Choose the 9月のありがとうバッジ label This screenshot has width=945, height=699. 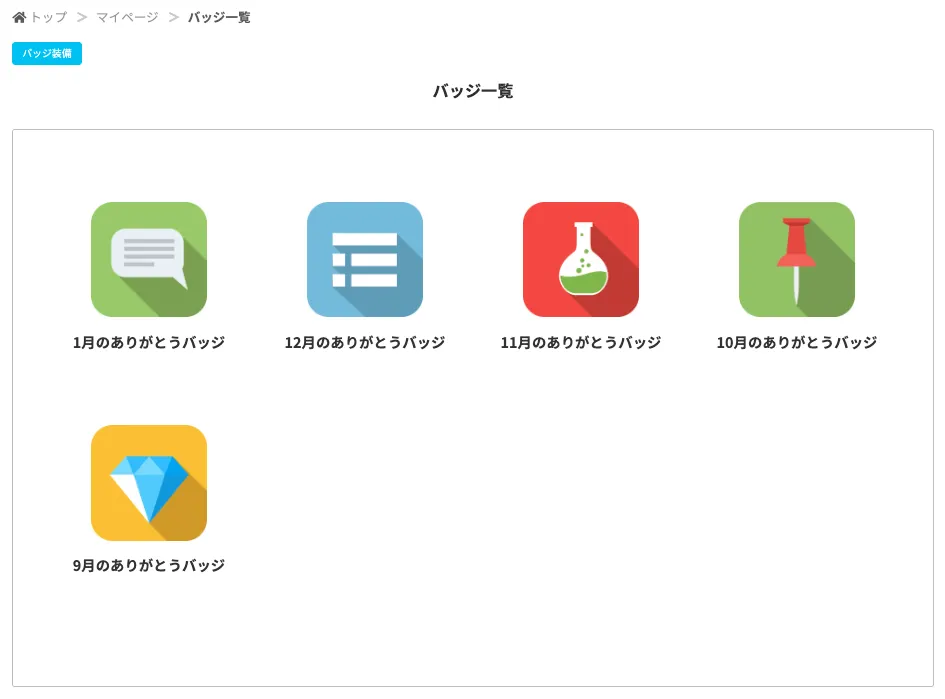(149, 565)
